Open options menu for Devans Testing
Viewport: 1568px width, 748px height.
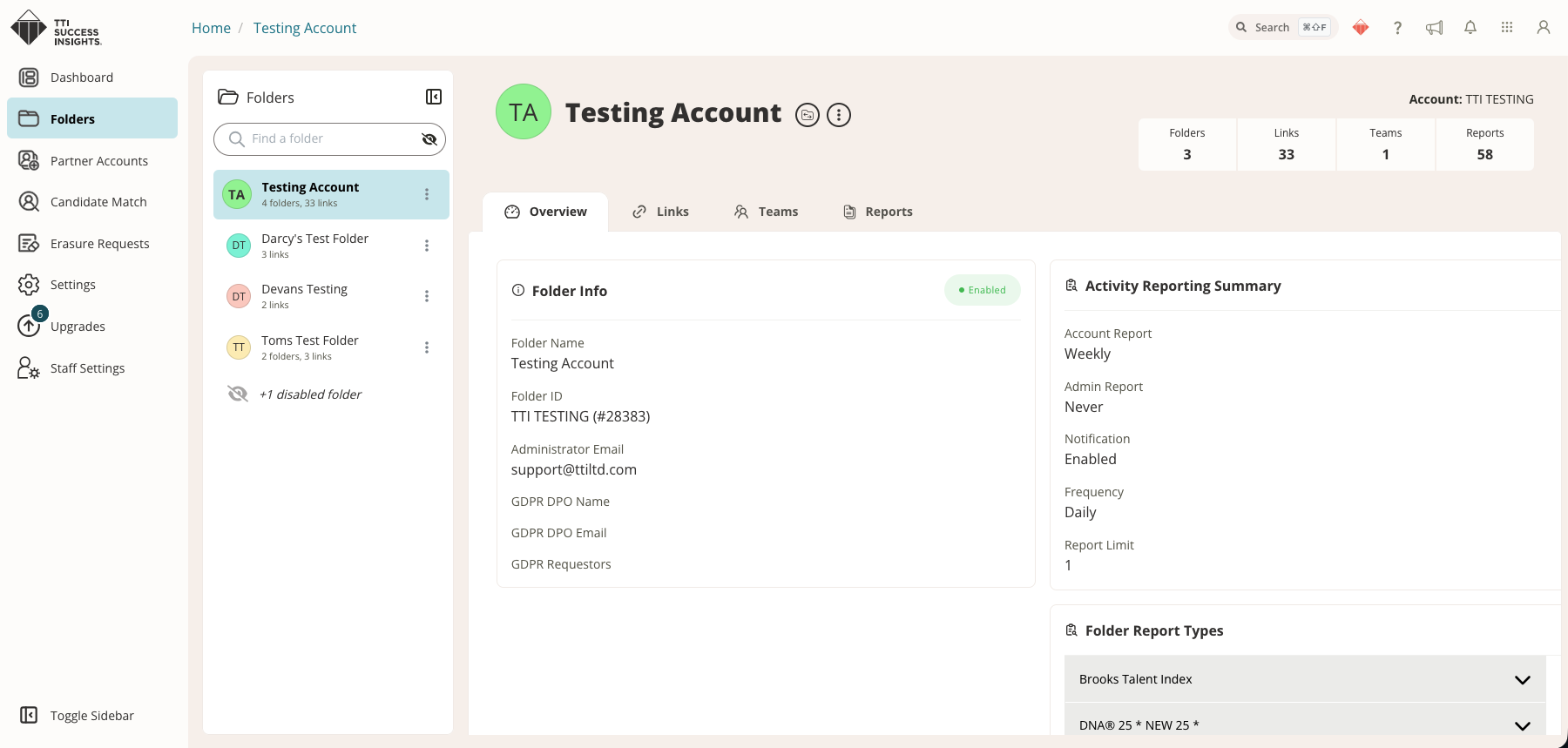(x=427, y=296)
